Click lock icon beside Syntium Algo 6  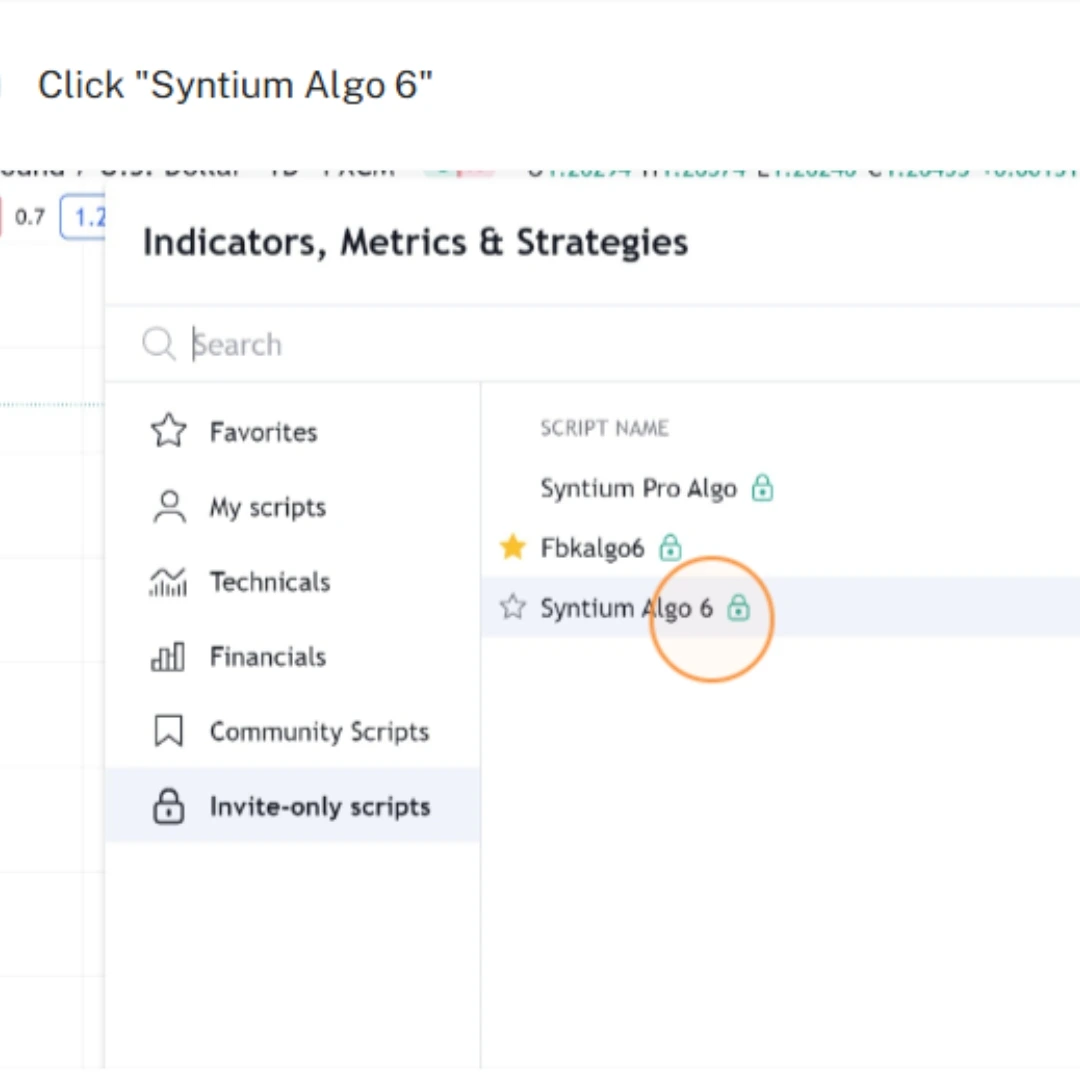(x=738, y=608)
